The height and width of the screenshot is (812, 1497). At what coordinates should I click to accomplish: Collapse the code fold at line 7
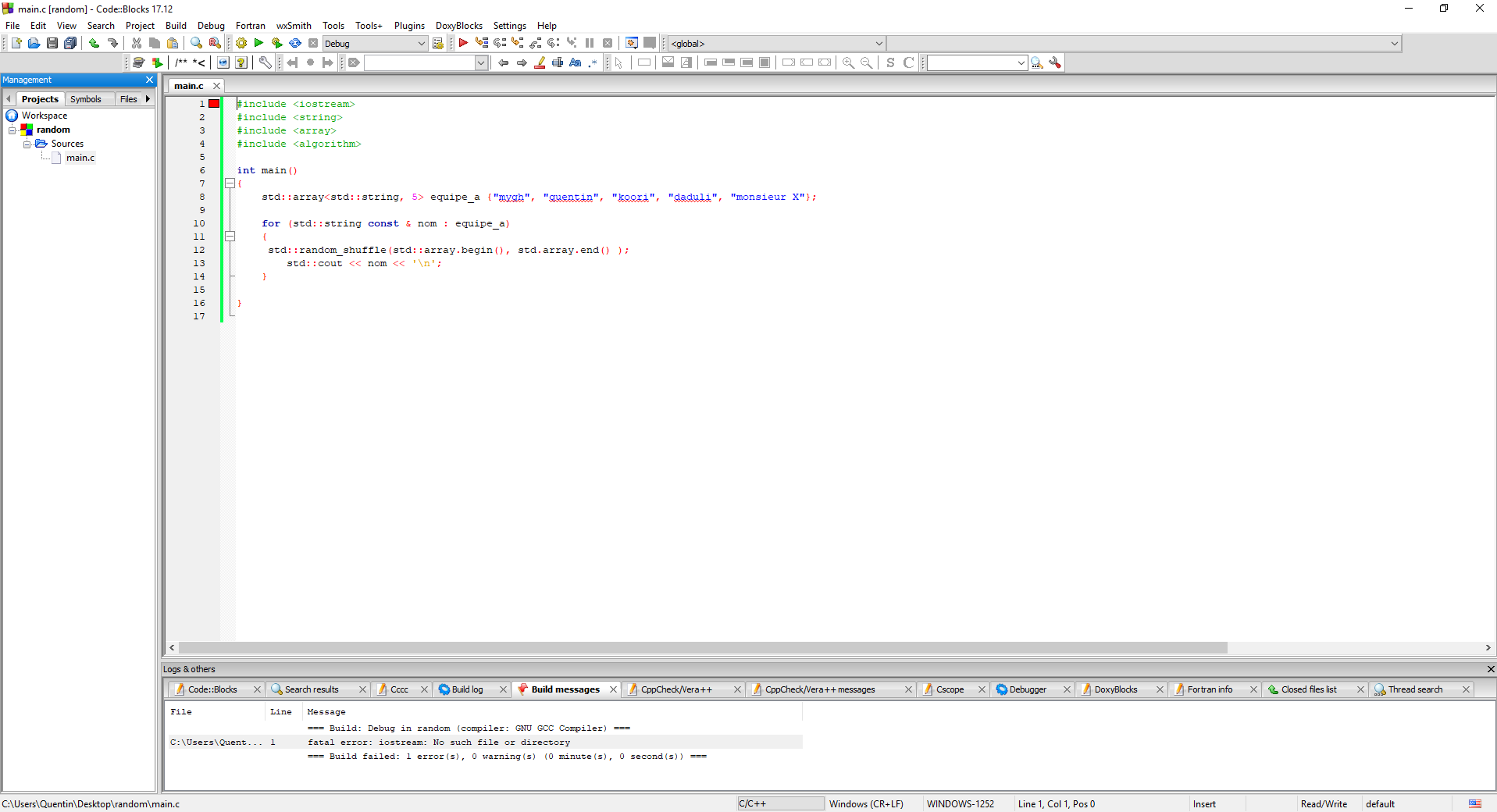(x=230, y=183)
